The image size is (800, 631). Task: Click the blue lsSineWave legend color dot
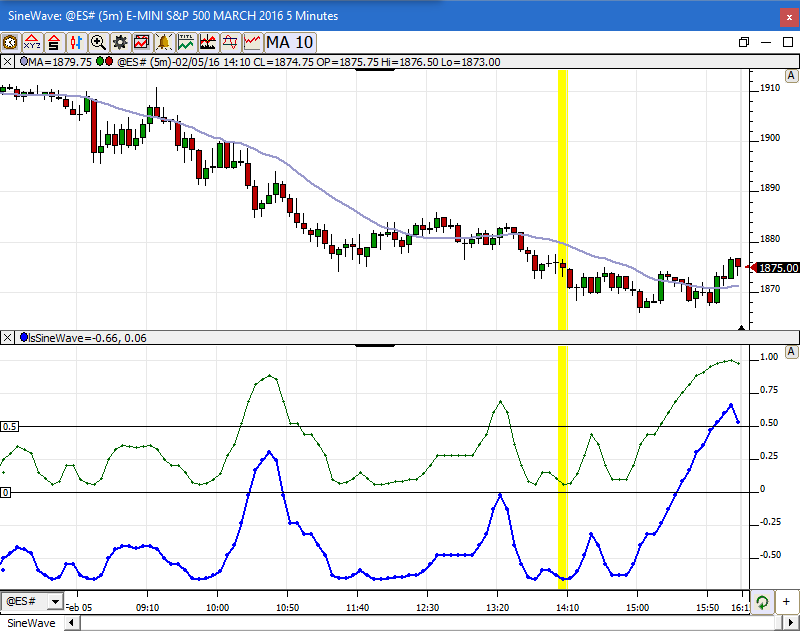pyautogui.click(x=23, y=338)
